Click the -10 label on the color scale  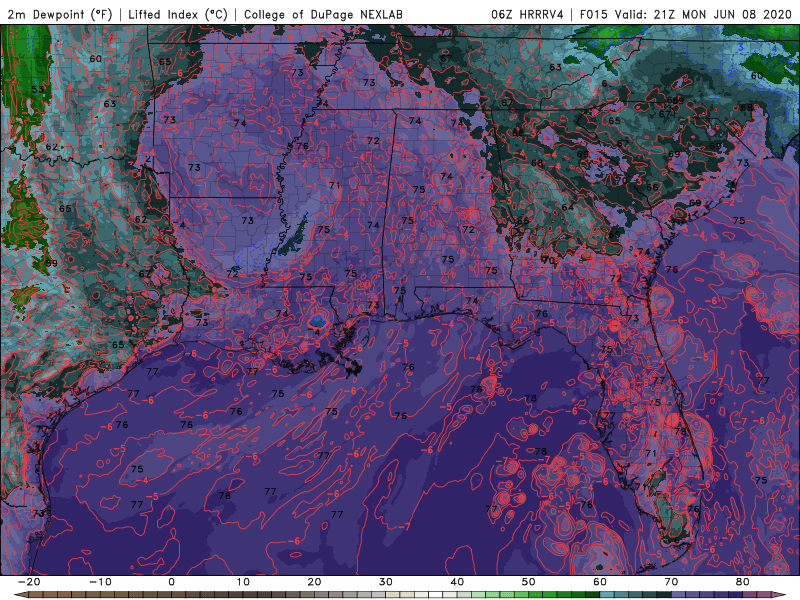point(99,582)
